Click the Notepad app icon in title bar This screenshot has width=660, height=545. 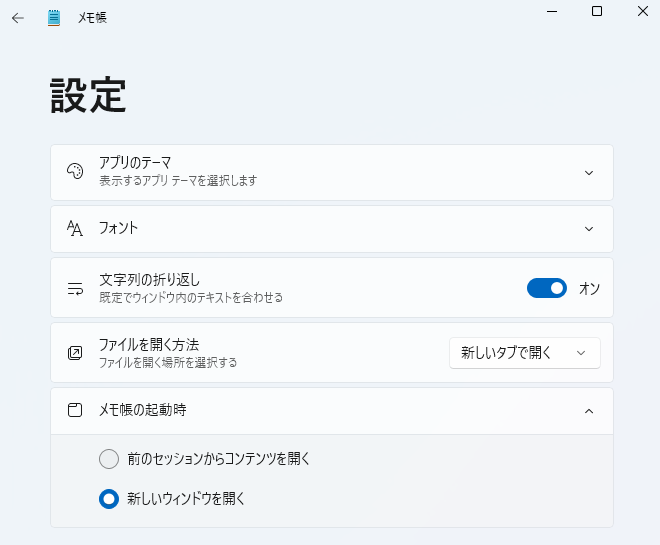click(x=54, y=17)
